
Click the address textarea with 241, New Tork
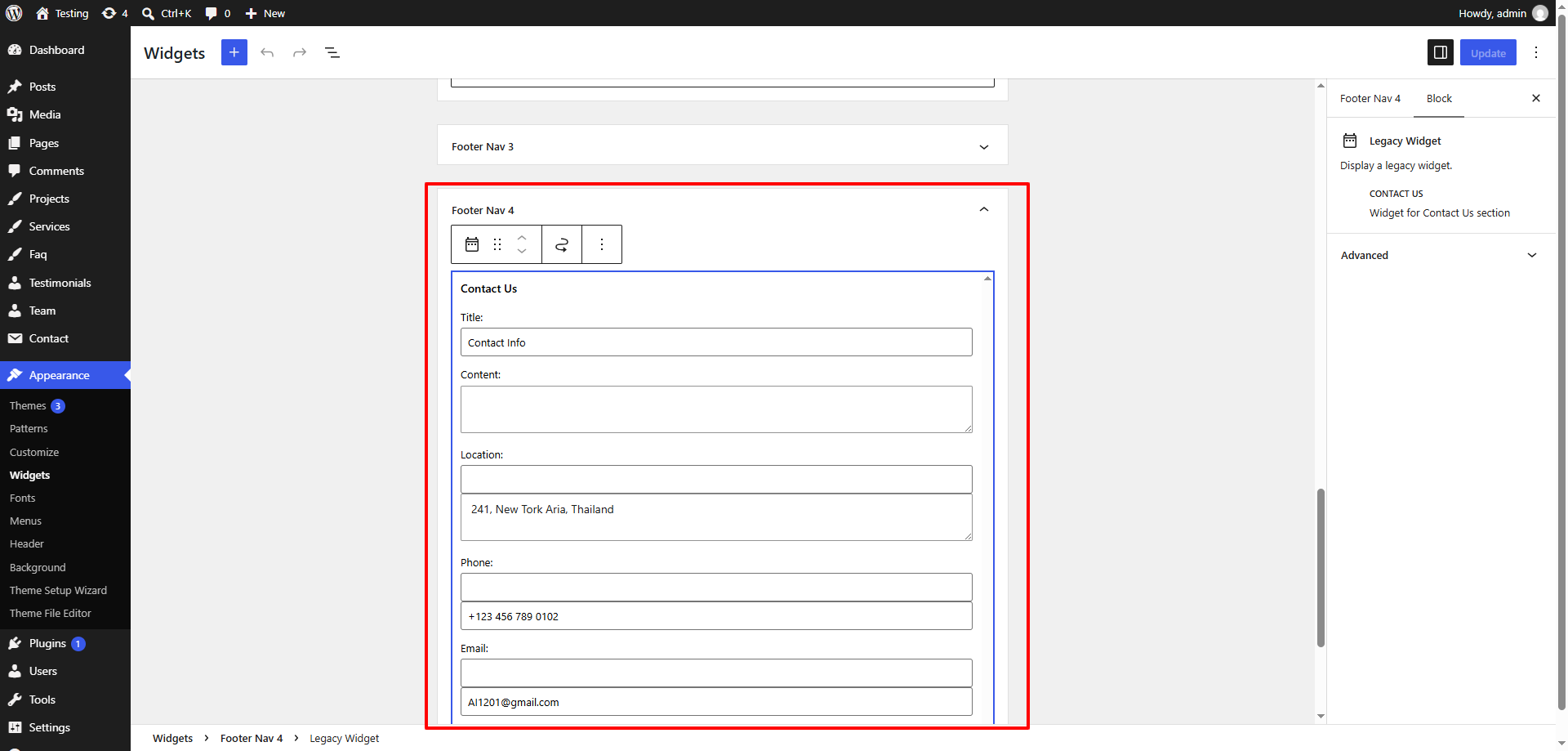pyautogui.click(x=716, y=517)
